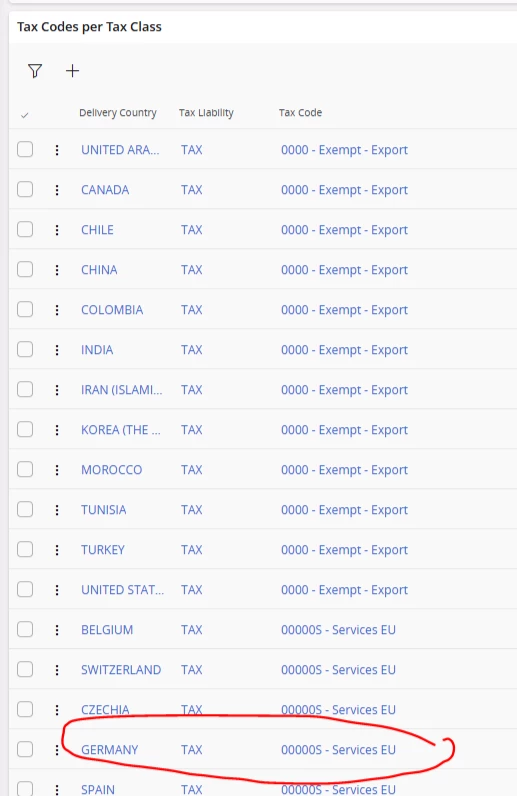Sort by Delivery Country column header
This screenshot has width=517, height=796.
[118, 113]
